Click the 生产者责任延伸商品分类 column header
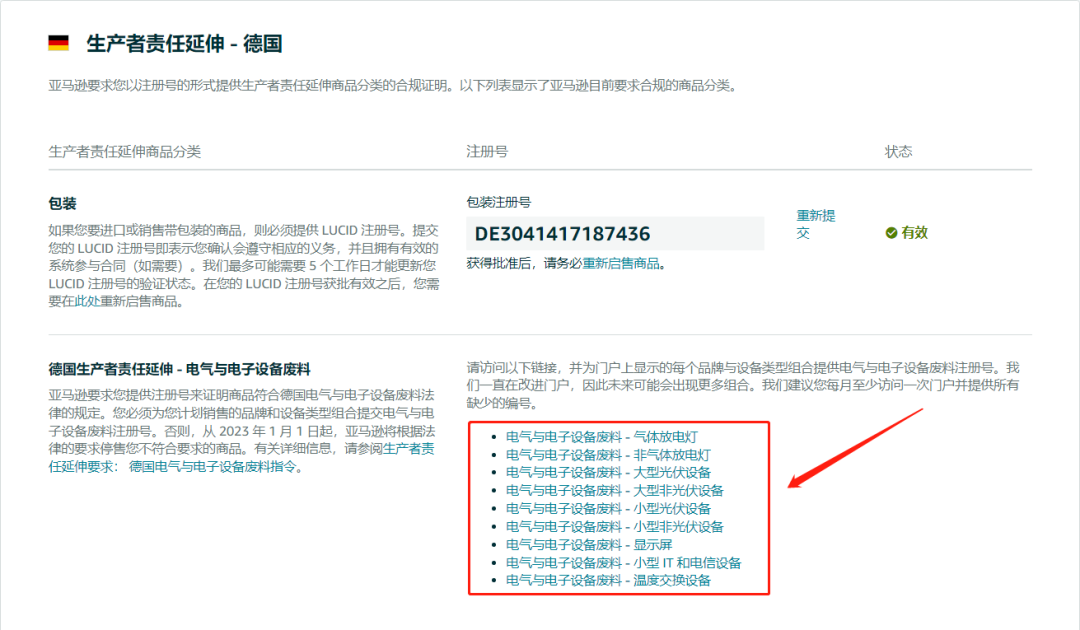The width and height of the screenshot is (1080, 630). [x=125, y=151]
